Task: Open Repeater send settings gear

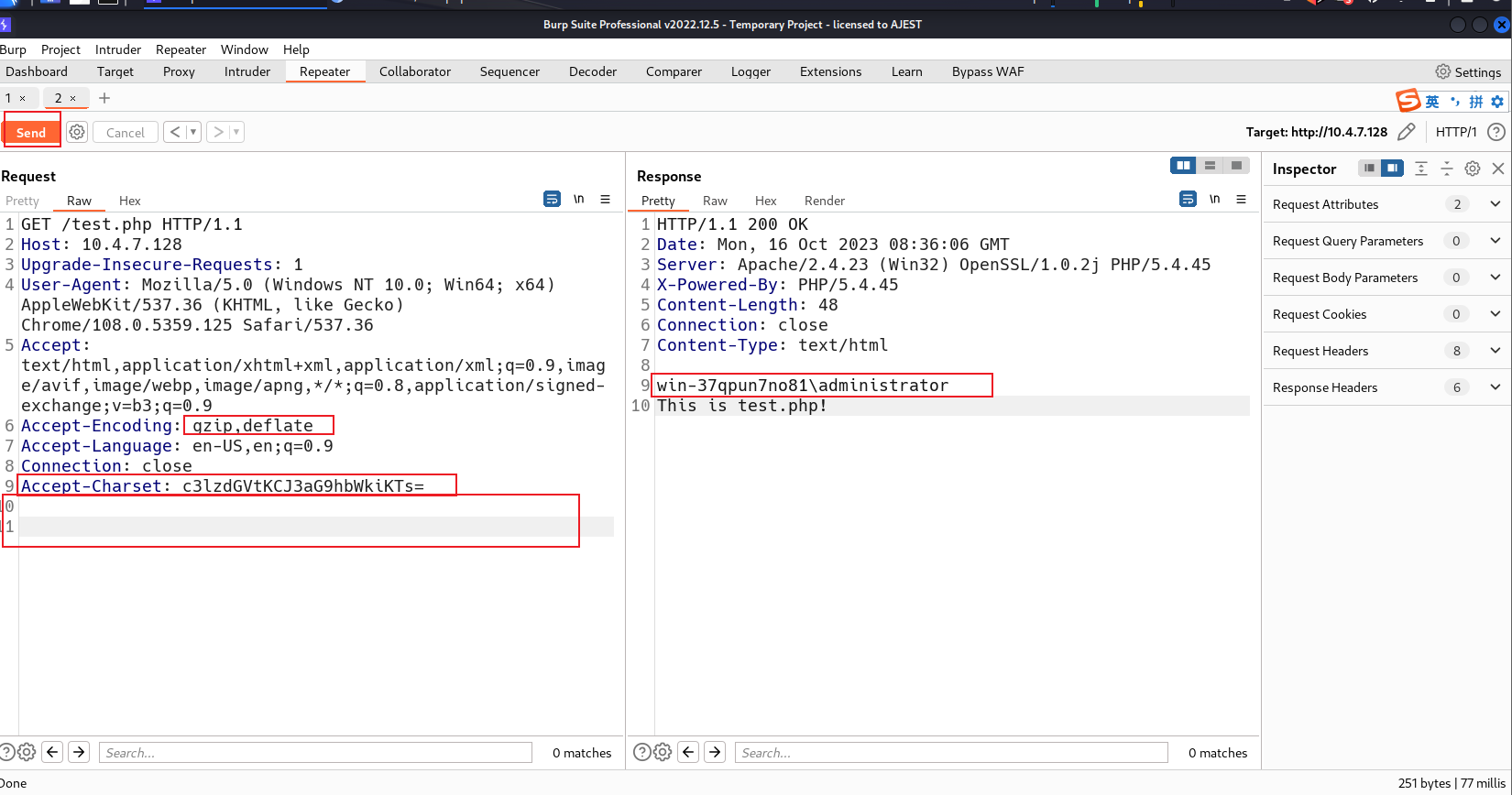Action: [77, 132]
